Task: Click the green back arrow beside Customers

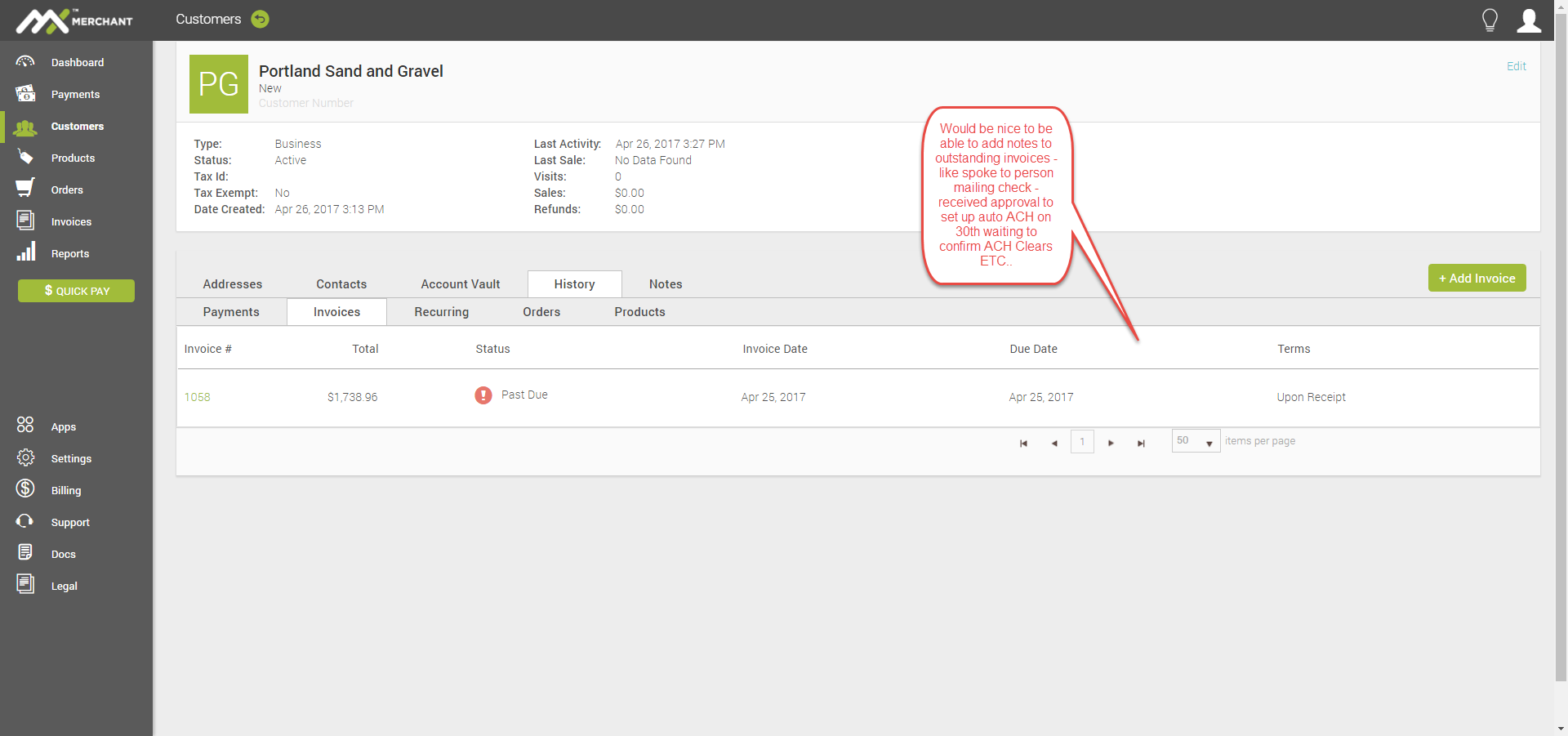Action: tap(260, 19)
